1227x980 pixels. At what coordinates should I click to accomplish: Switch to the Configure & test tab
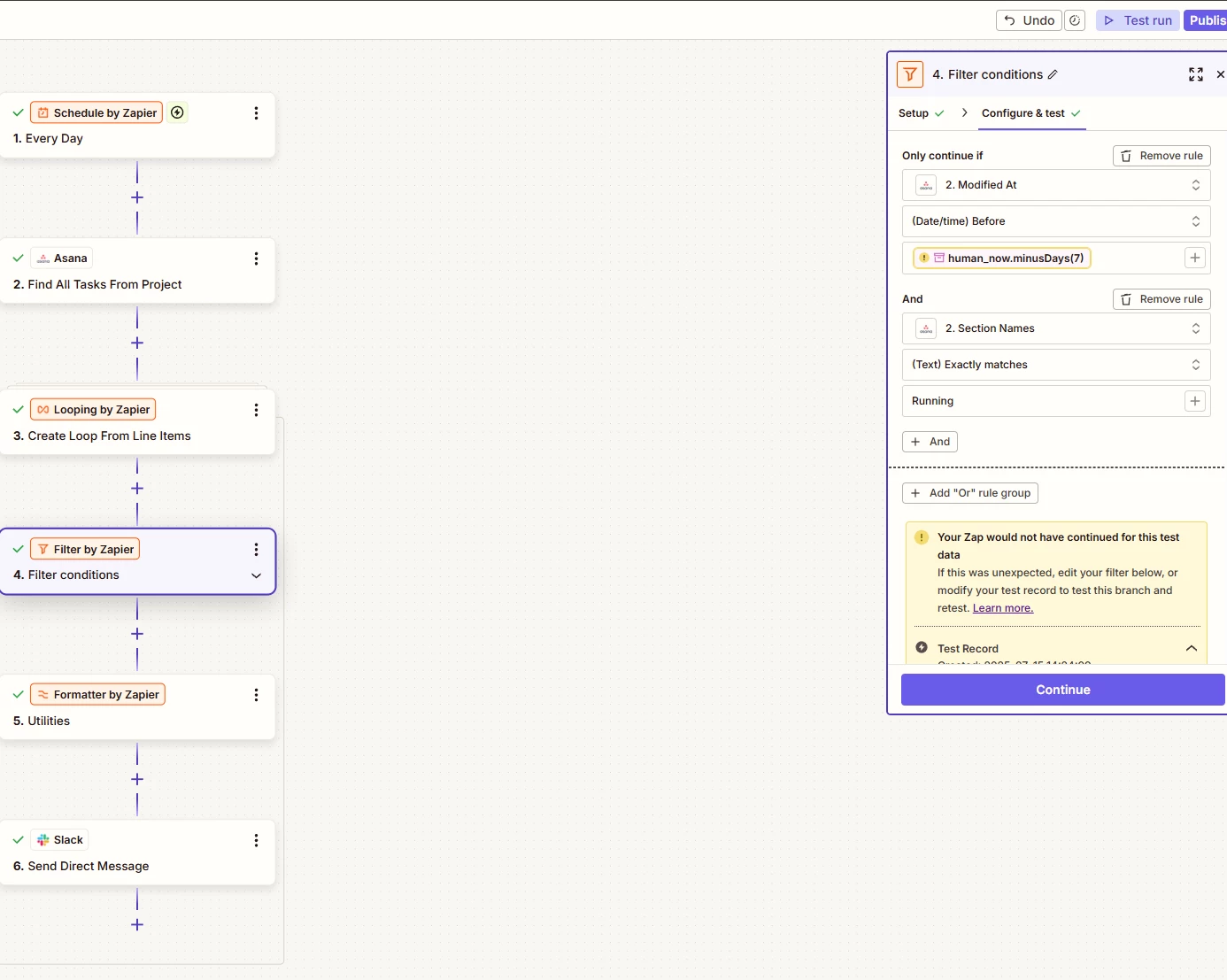click(x=1031, y=113)
